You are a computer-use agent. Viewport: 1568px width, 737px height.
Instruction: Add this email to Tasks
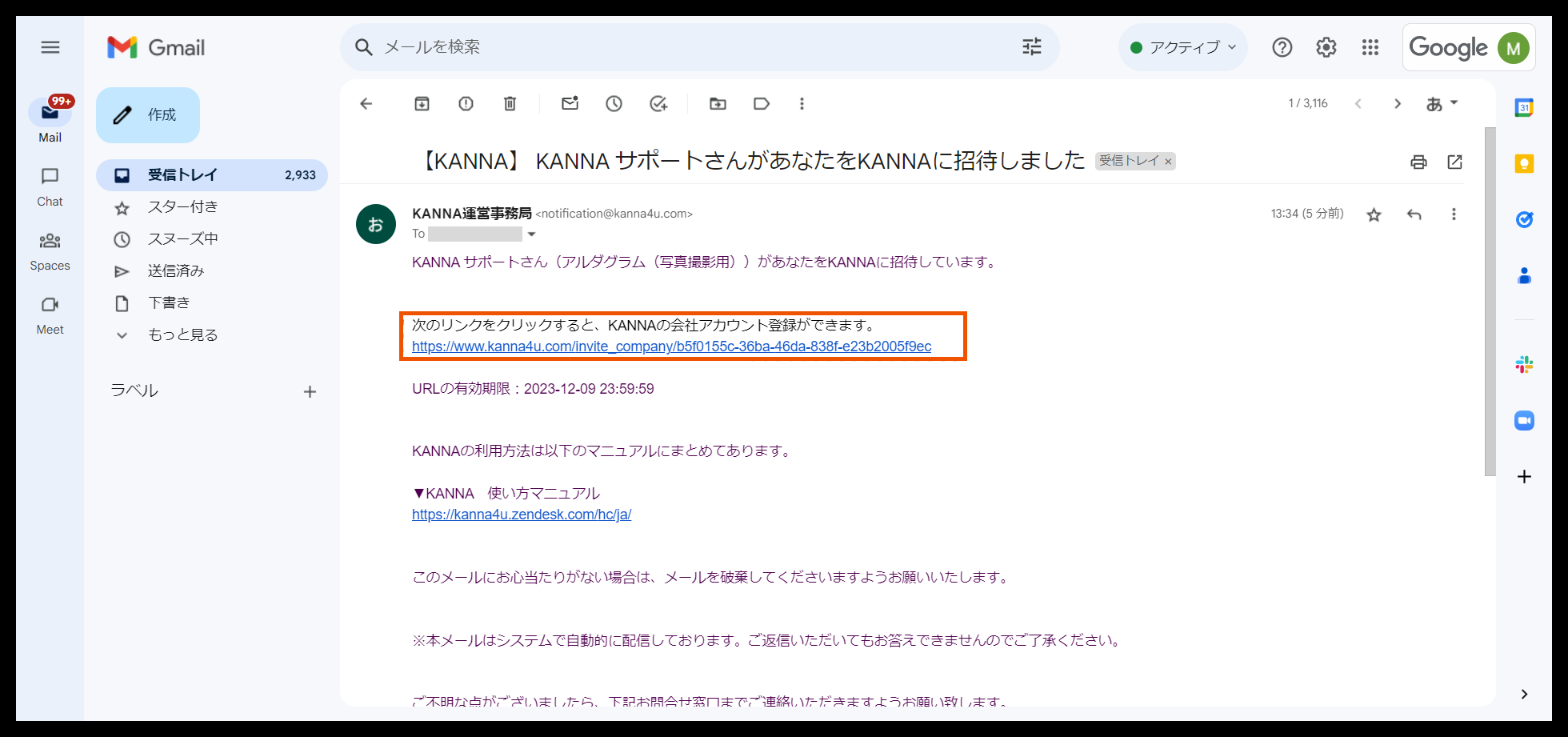(x=658, y=103)
